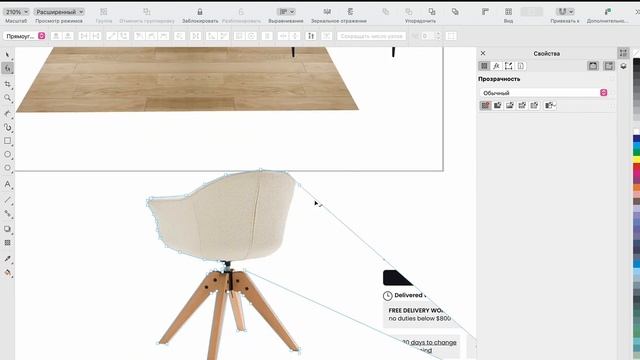Open the summary tab in Свойства panel
The image size is (640, 360).
(521, 66)
